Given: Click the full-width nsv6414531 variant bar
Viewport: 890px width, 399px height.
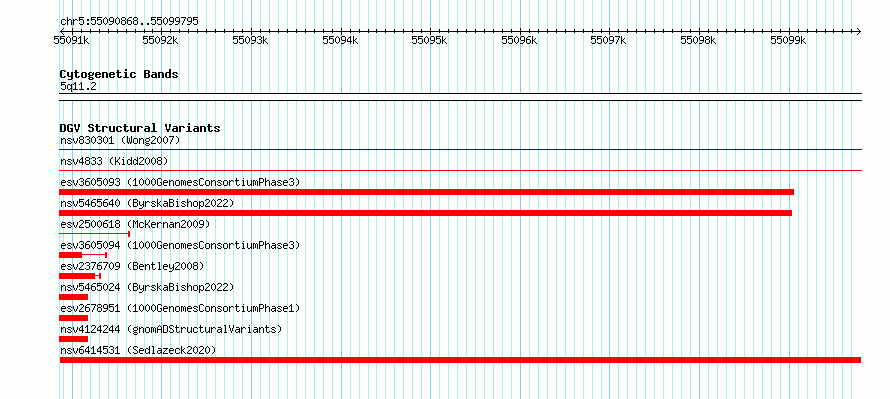Looking at the screenshot, I should (460, 360).
